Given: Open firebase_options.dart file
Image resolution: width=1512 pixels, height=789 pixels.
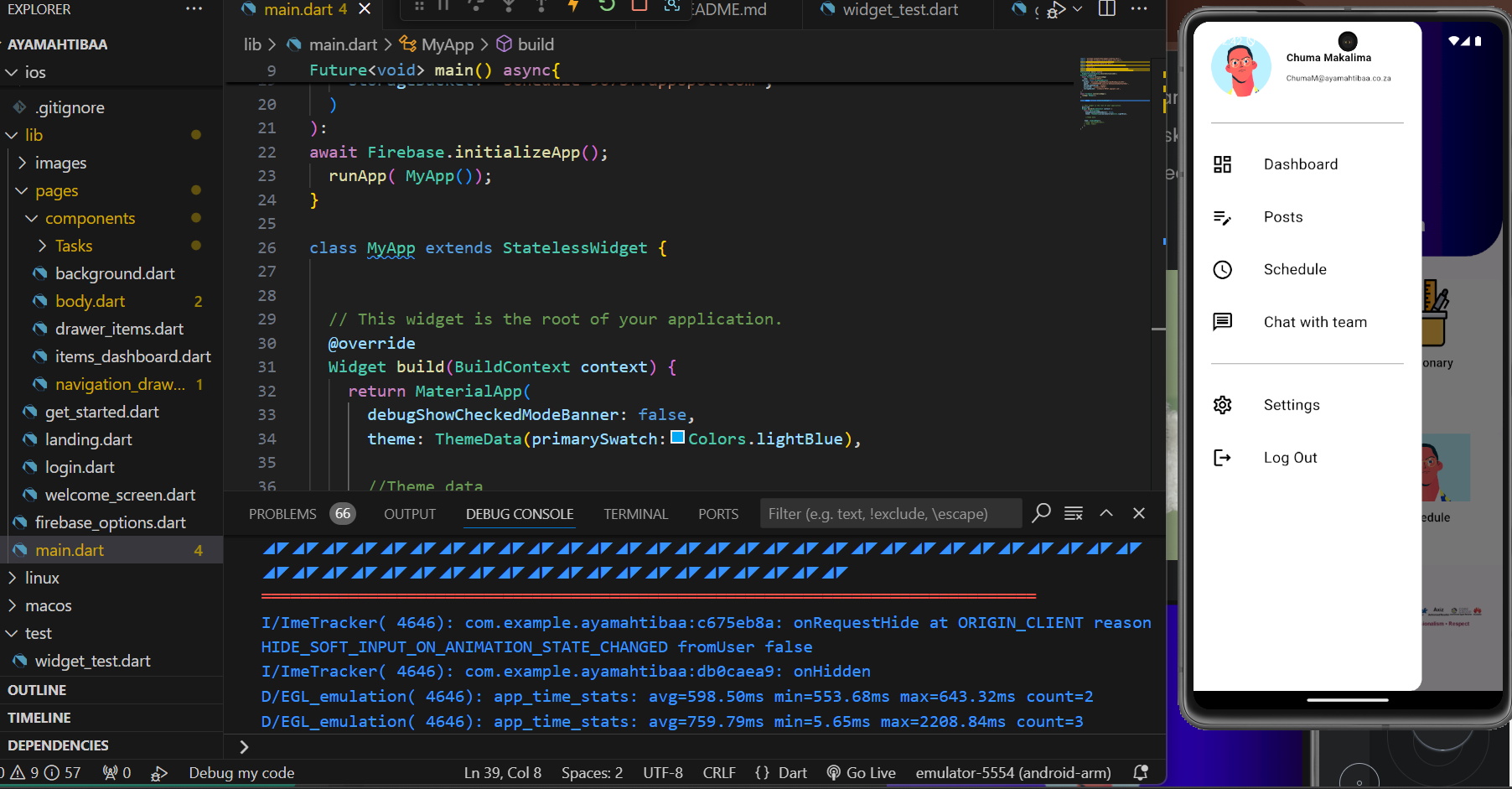Looking at the screenshot, I should point(111,522).
